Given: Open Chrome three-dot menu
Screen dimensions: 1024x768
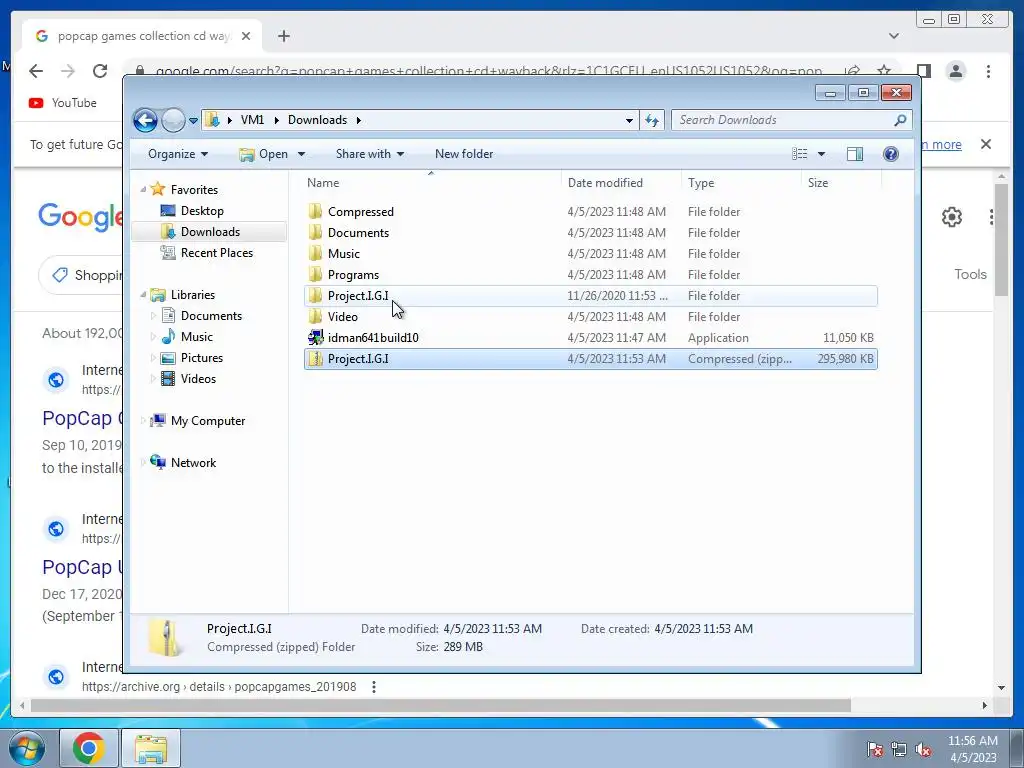Looking at the screenshot, I should coord(988,71).
